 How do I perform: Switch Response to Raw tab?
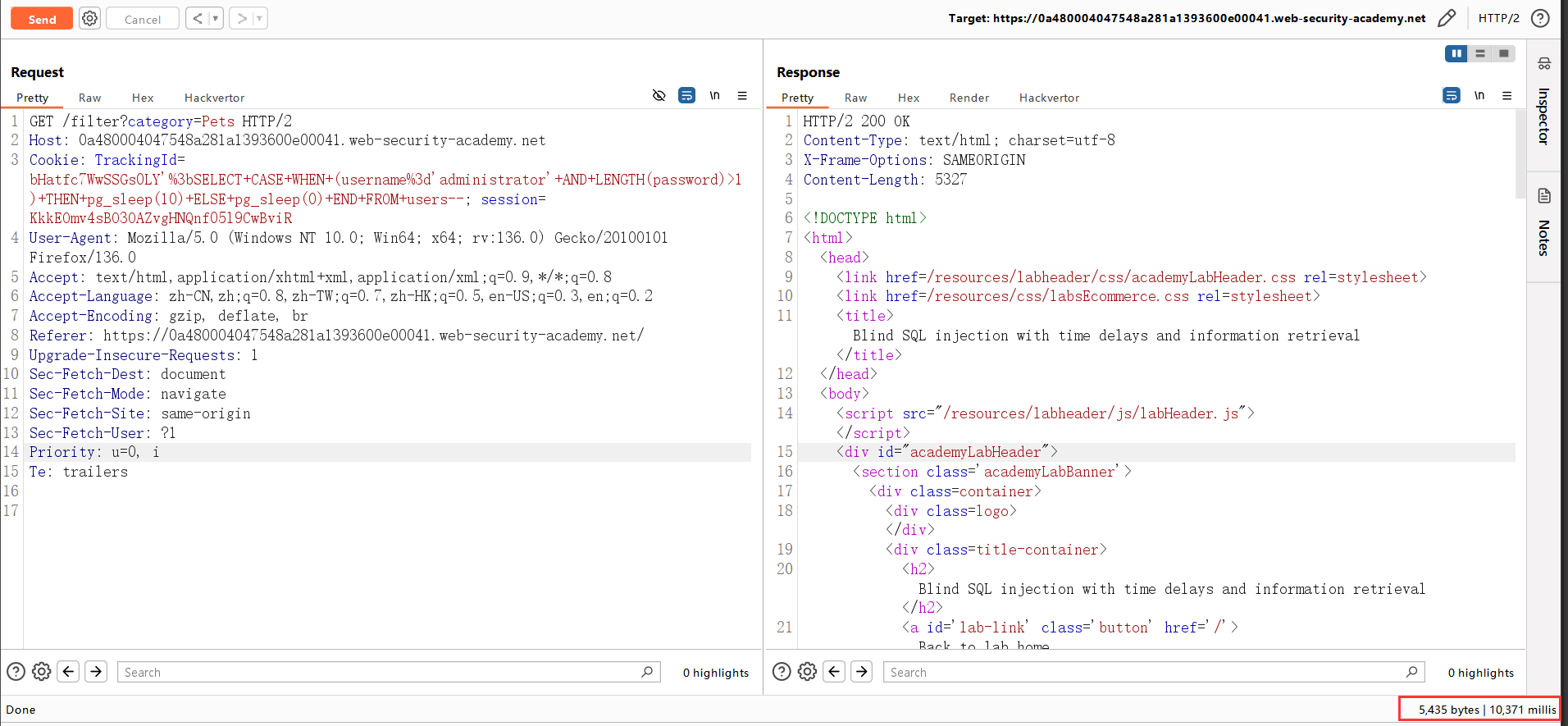855,98
